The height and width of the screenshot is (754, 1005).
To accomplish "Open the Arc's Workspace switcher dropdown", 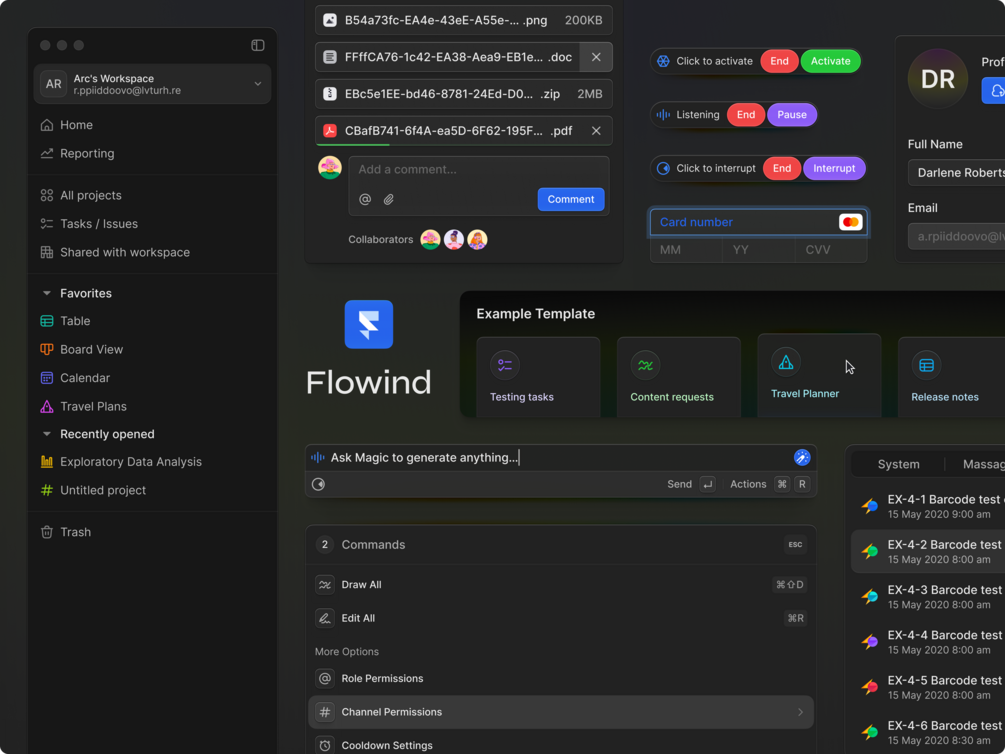I will (x=153, y=84).
